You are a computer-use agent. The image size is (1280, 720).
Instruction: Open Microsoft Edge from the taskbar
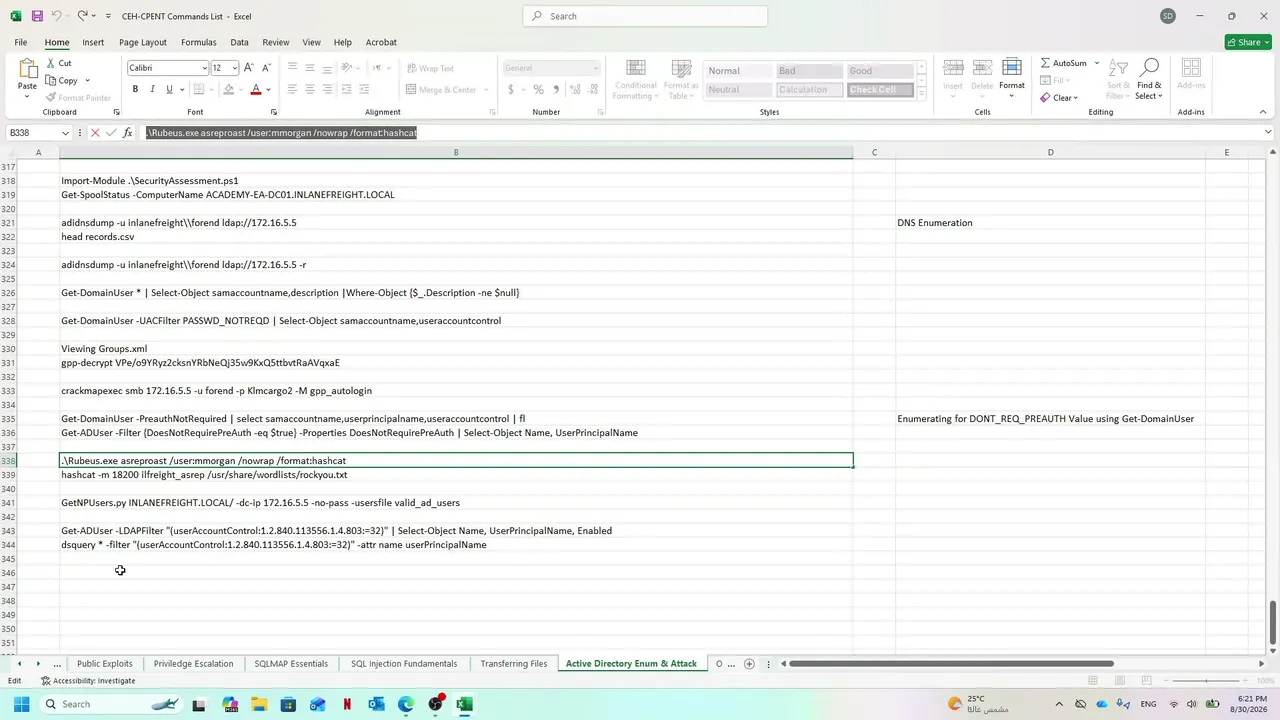(x=405, y=704)
